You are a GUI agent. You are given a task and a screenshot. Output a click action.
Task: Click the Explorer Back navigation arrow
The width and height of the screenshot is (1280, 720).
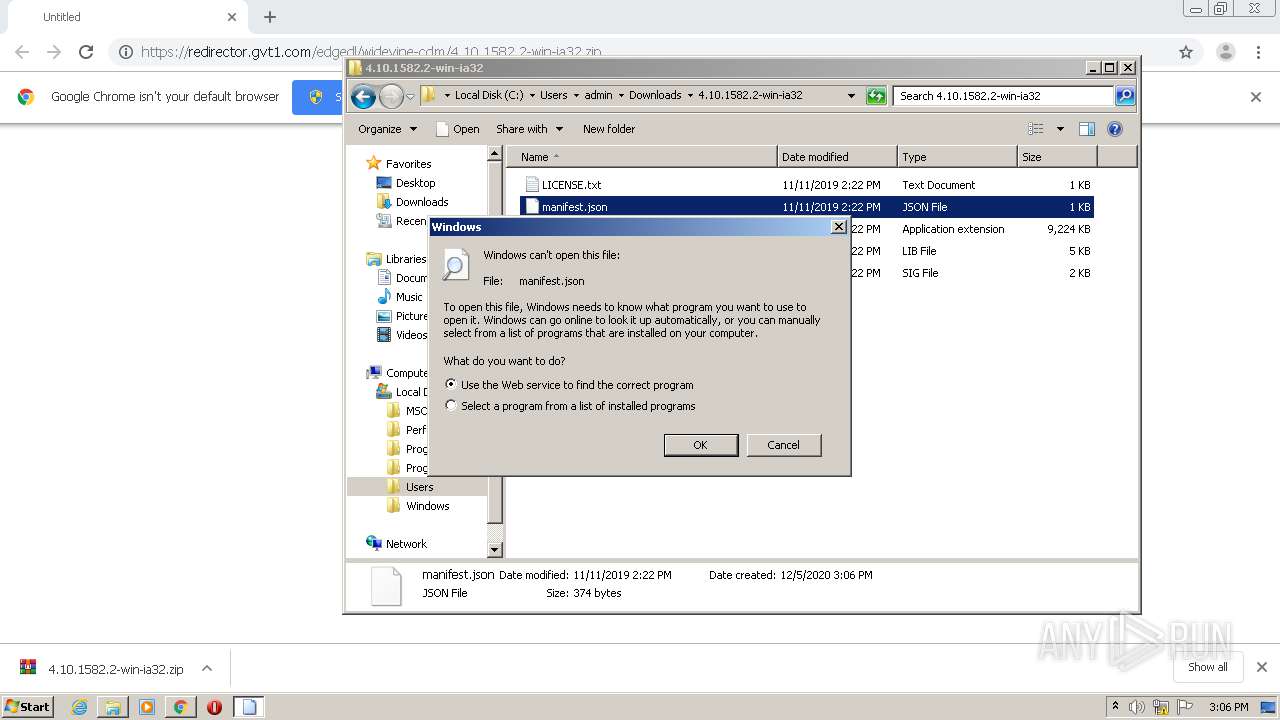tap(364, 96)
